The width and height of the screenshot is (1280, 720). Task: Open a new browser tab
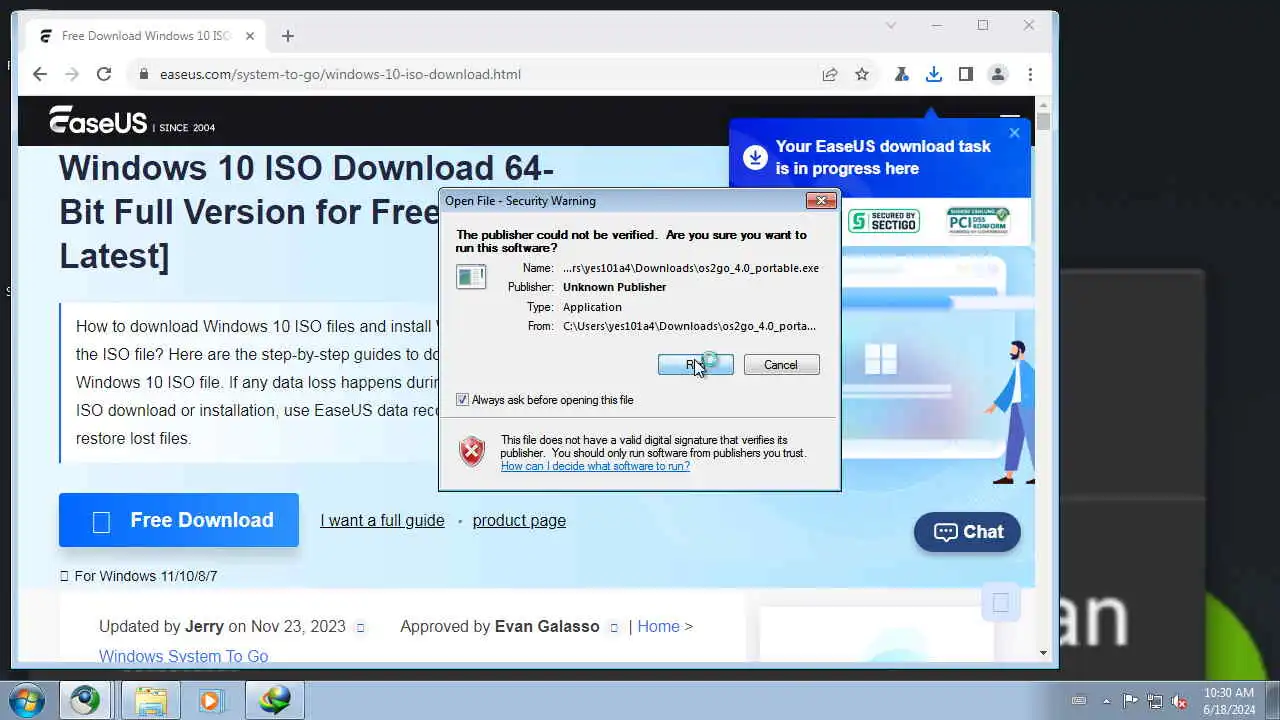click(x=288, y=36)
